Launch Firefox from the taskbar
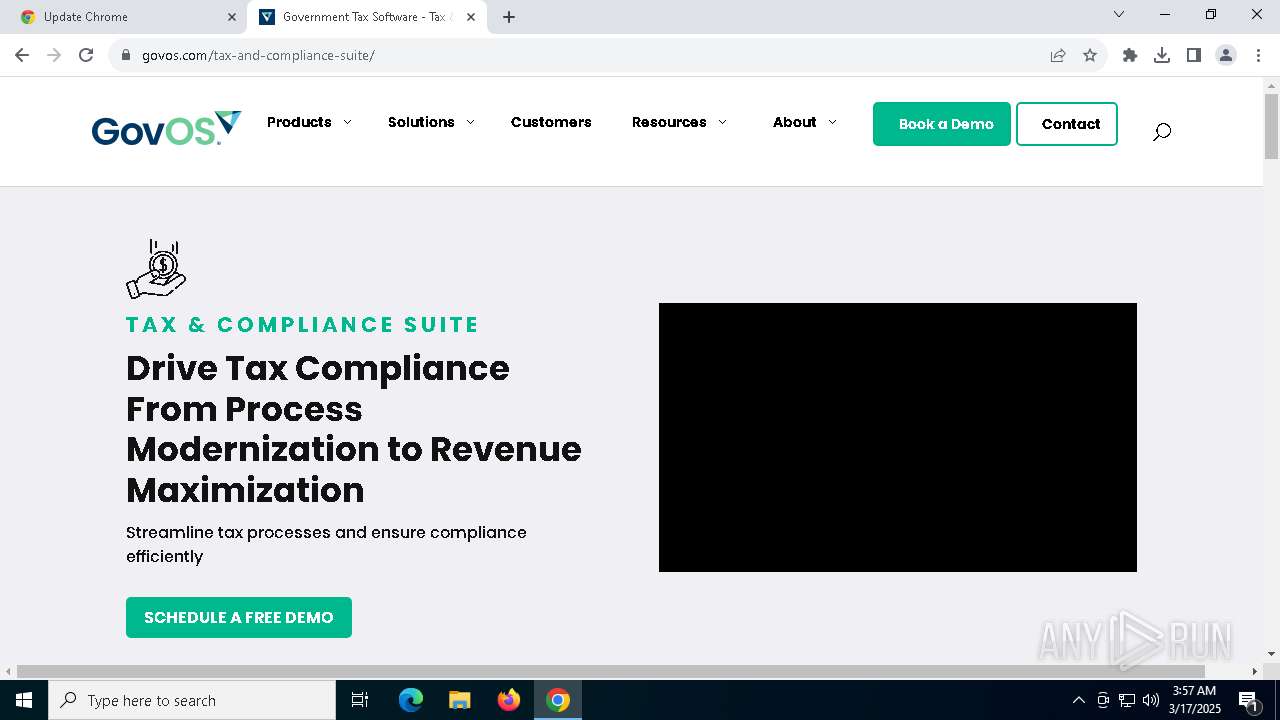The width and height of the screenshot is (1280, 720). [x=509, y=700]
